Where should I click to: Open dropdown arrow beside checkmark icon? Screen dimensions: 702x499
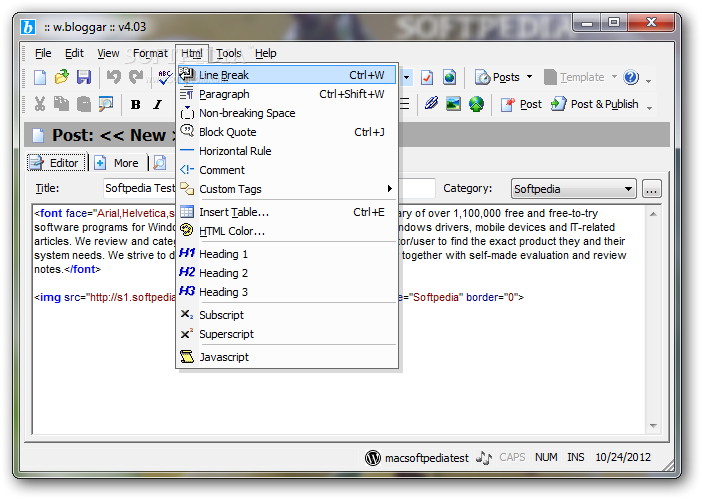(x=407, y=77)
